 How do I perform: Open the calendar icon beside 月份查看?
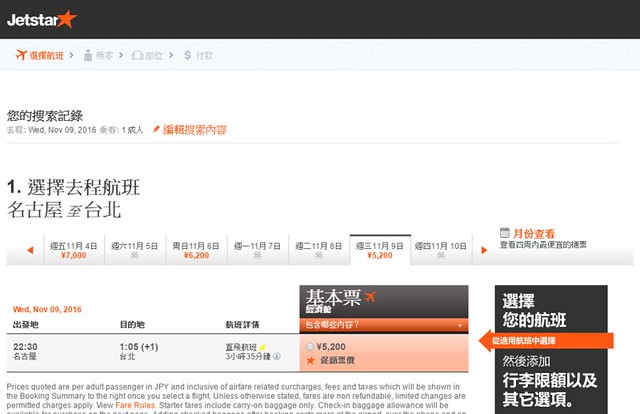[x=505, y=233]
